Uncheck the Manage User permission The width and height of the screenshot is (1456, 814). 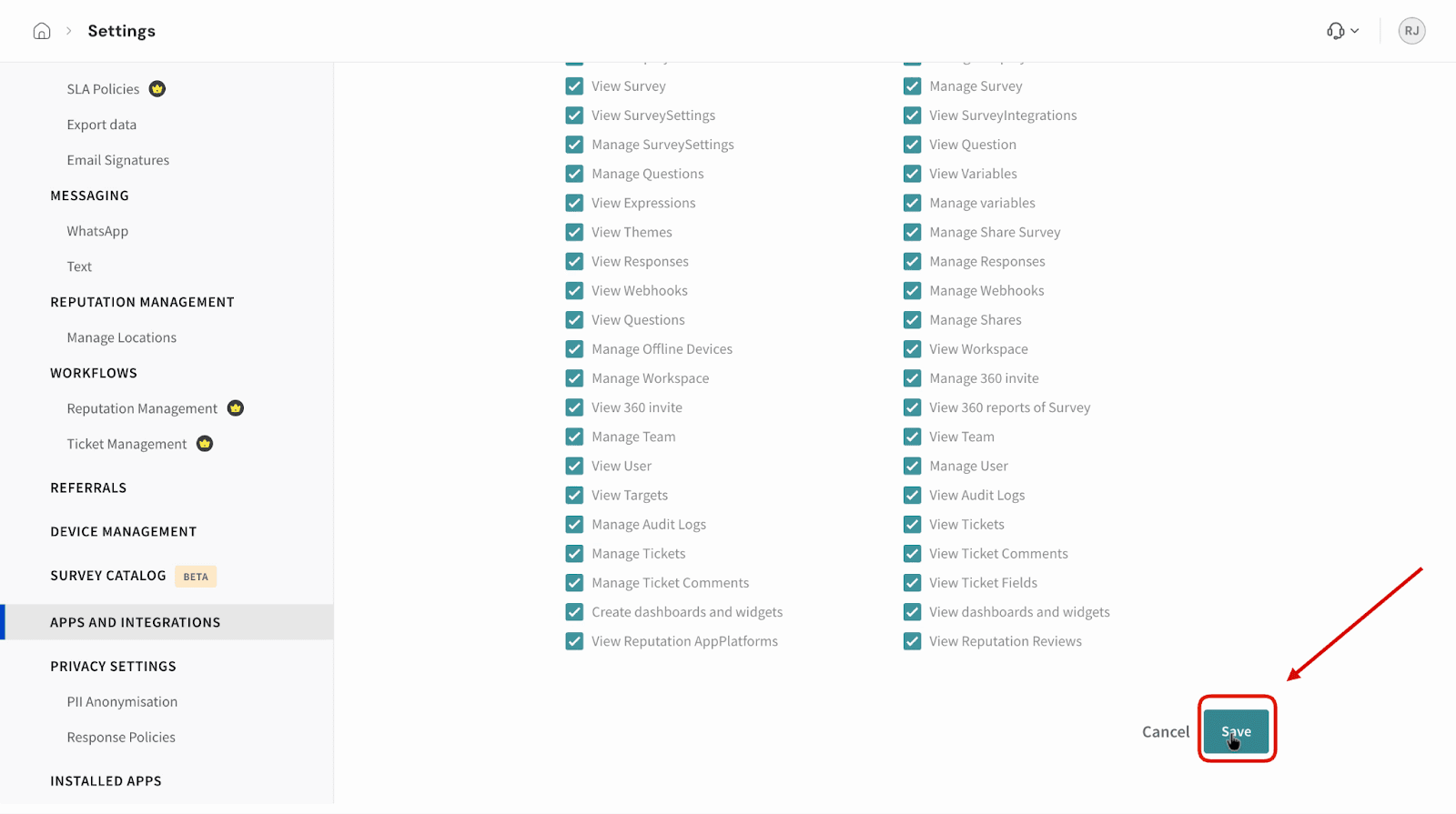click(912, 466)
